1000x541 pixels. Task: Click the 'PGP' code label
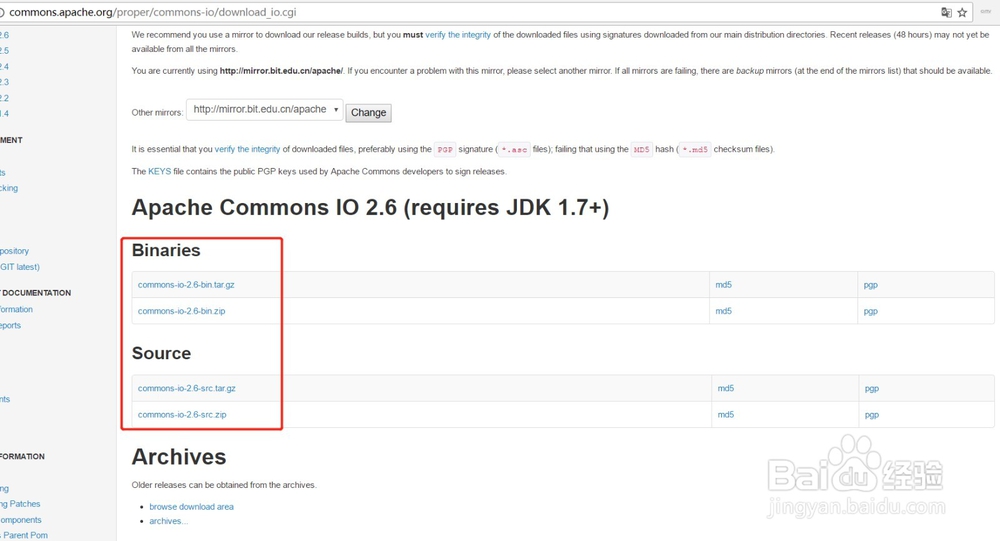[x=445, y=150]
